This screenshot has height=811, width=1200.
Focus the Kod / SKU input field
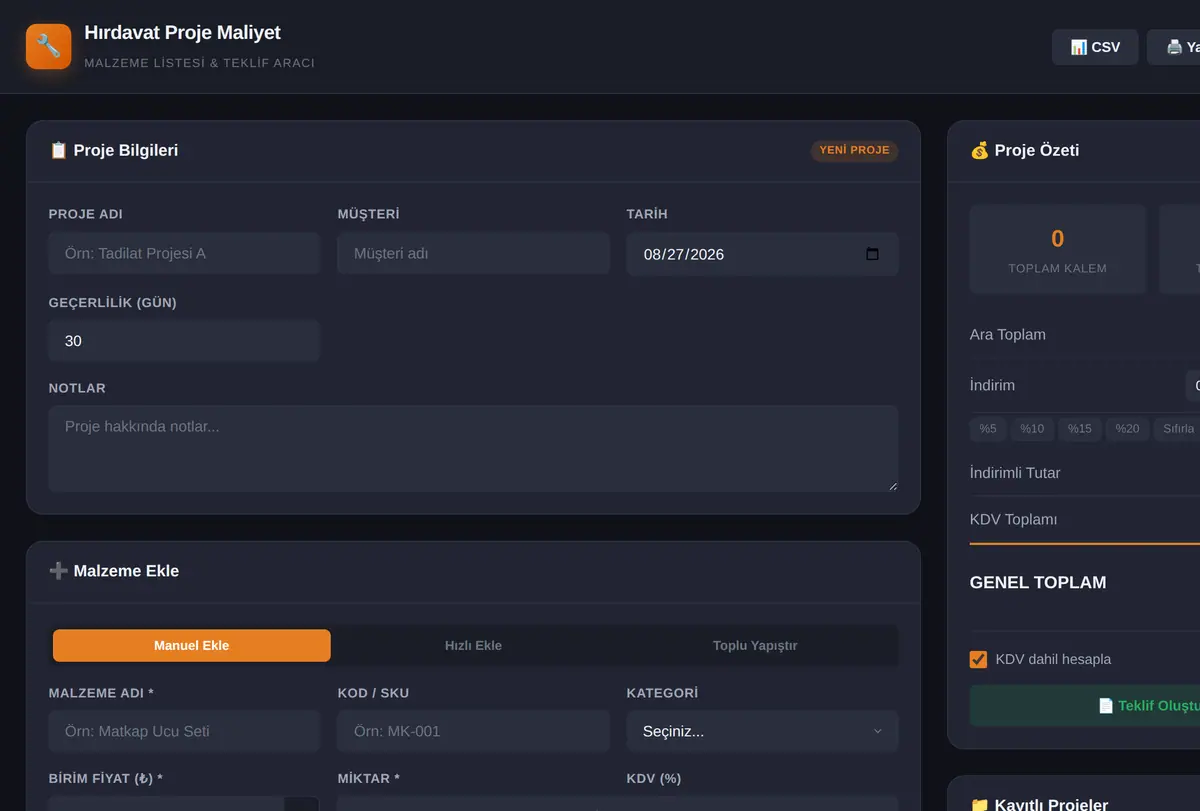(473, 731)
